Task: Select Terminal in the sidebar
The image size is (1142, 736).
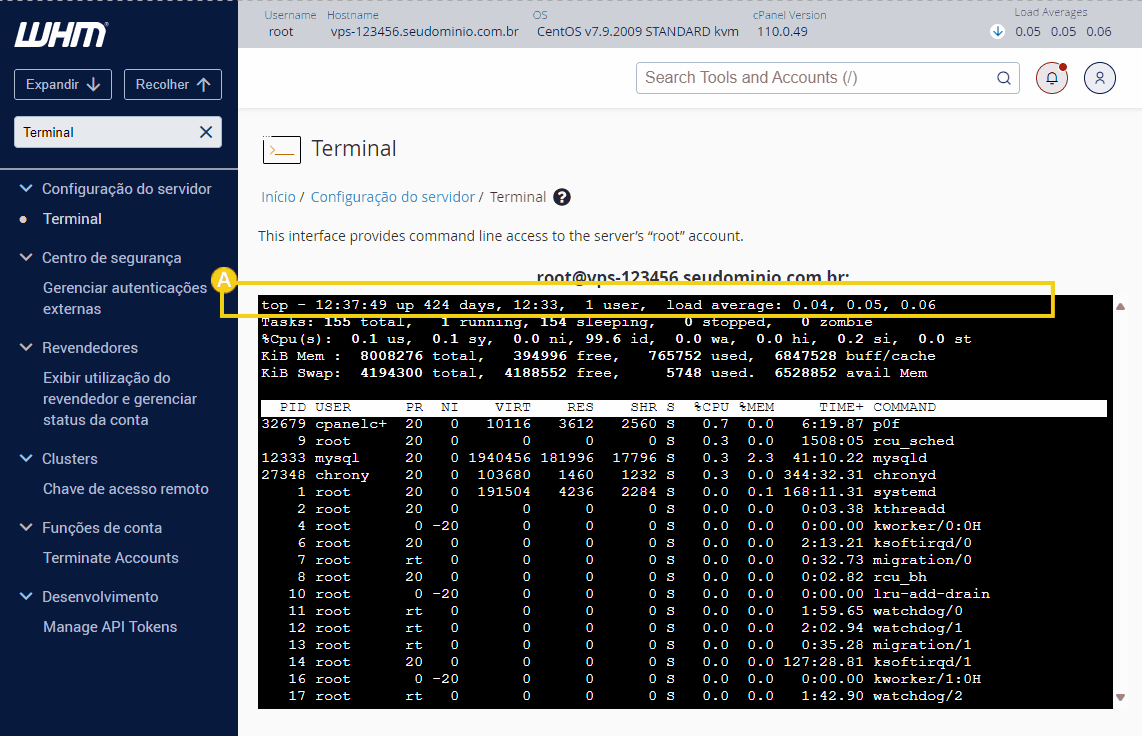Action: 72,219
